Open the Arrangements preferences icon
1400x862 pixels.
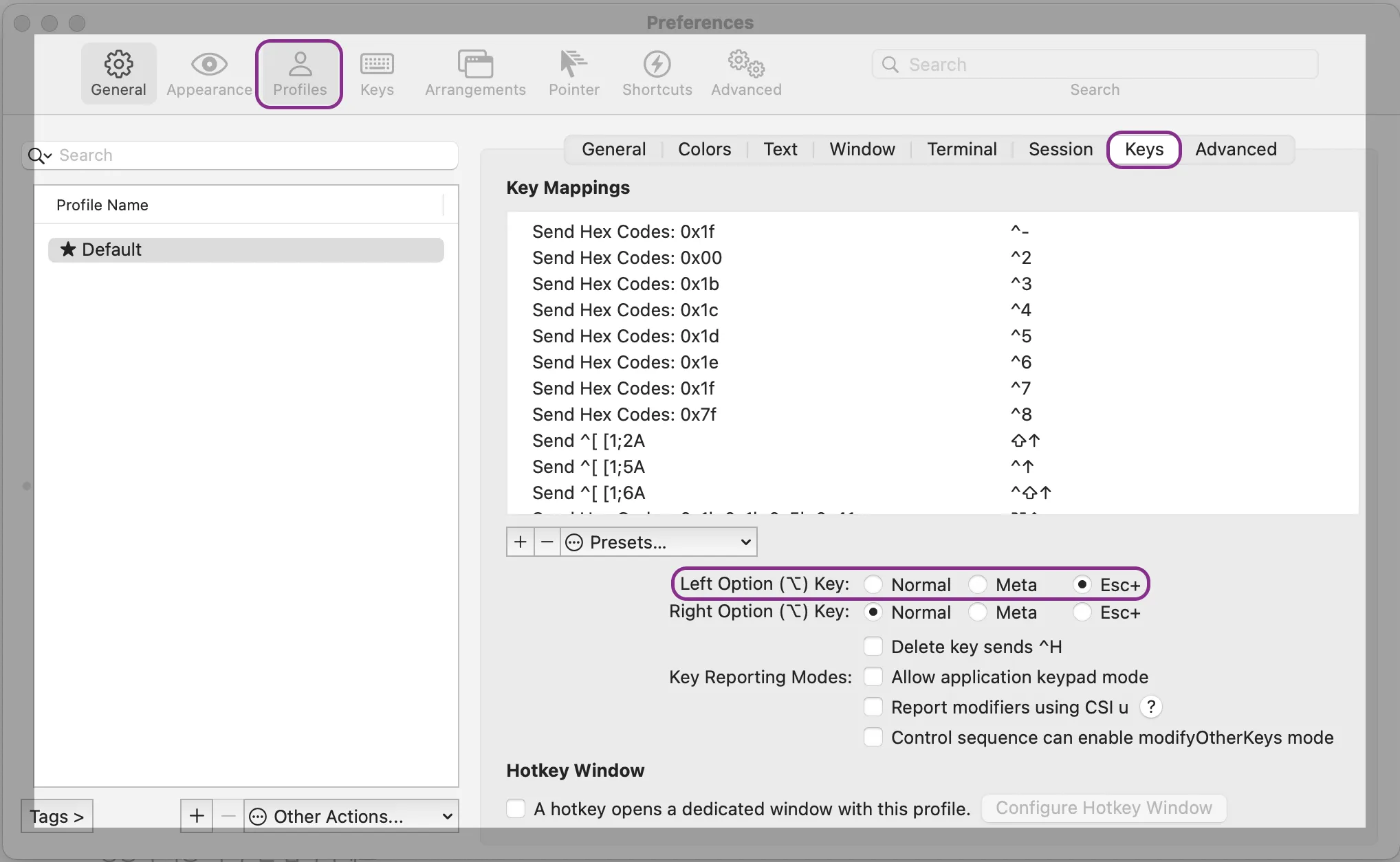[475, 65]
